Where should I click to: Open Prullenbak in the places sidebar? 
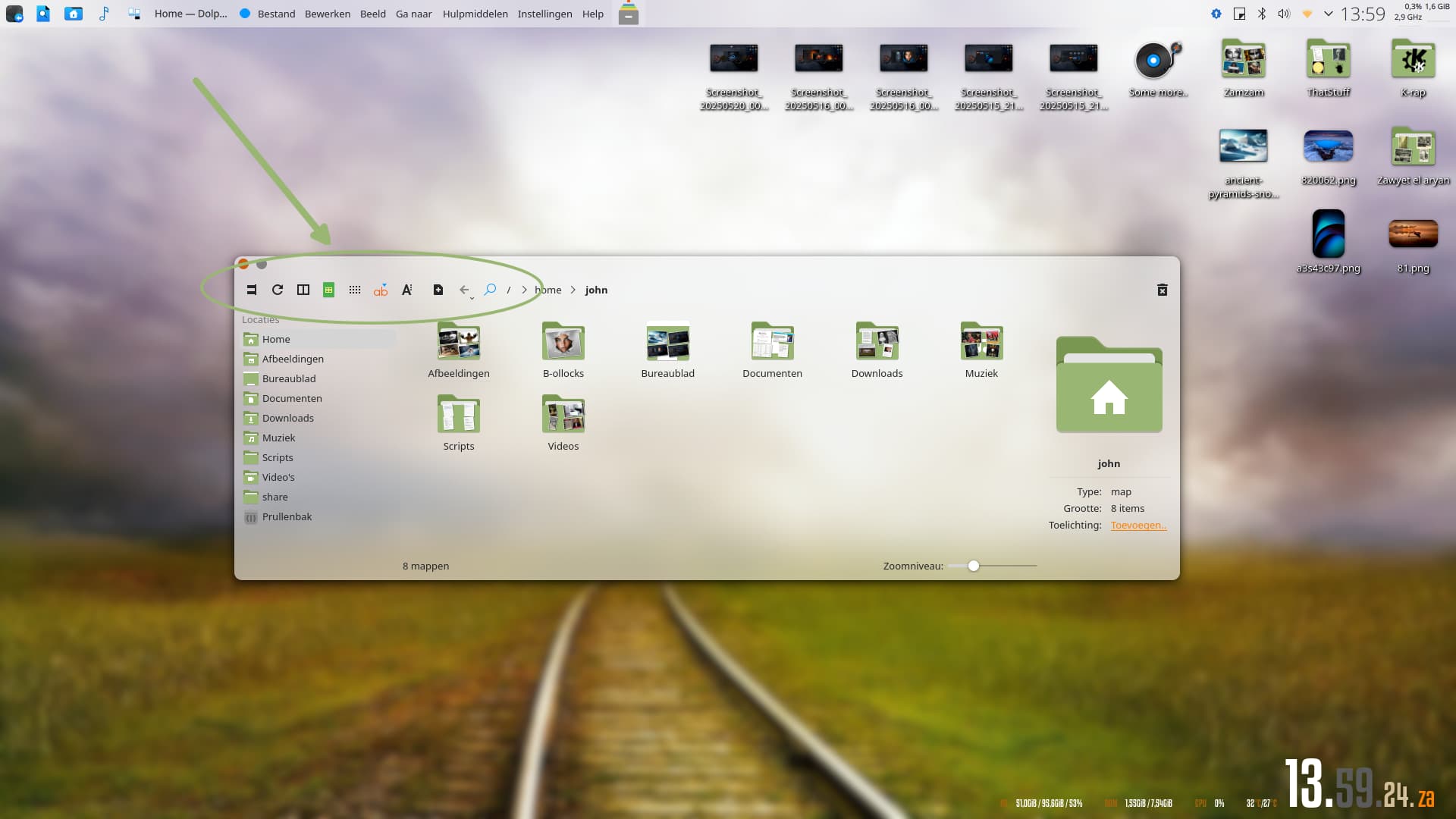pyautogui.click(x=319, y=516)
